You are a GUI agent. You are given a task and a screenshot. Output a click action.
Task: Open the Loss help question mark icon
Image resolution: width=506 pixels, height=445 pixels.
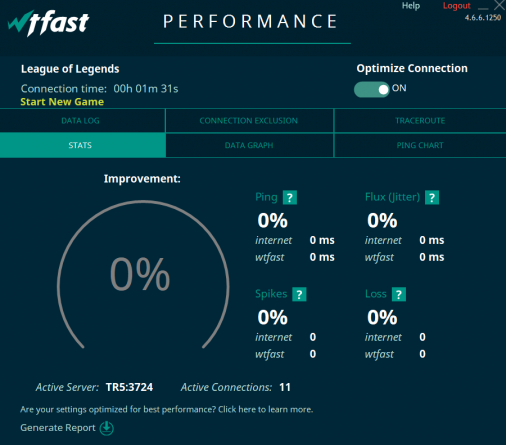pyautogui.click(x=399, y=294)
